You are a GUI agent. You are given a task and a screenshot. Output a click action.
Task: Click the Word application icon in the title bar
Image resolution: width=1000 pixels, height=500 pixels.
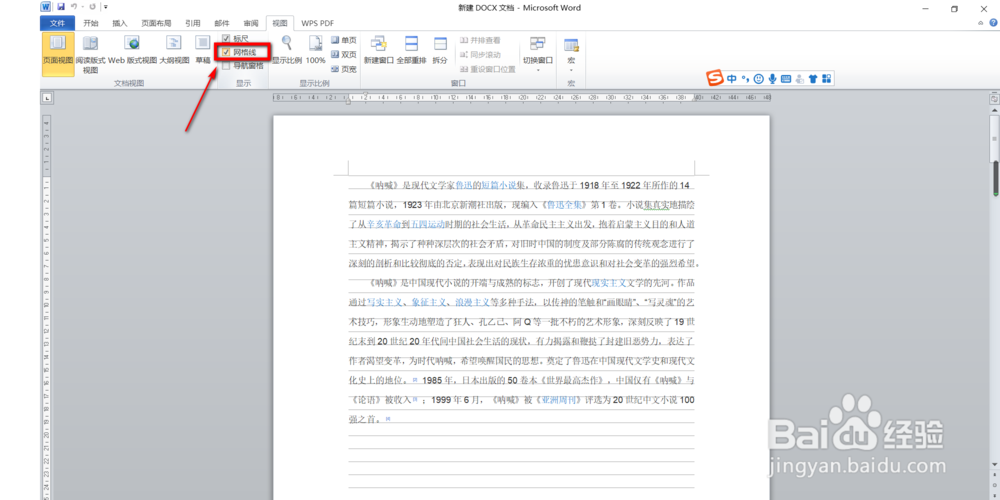[46, 7]
